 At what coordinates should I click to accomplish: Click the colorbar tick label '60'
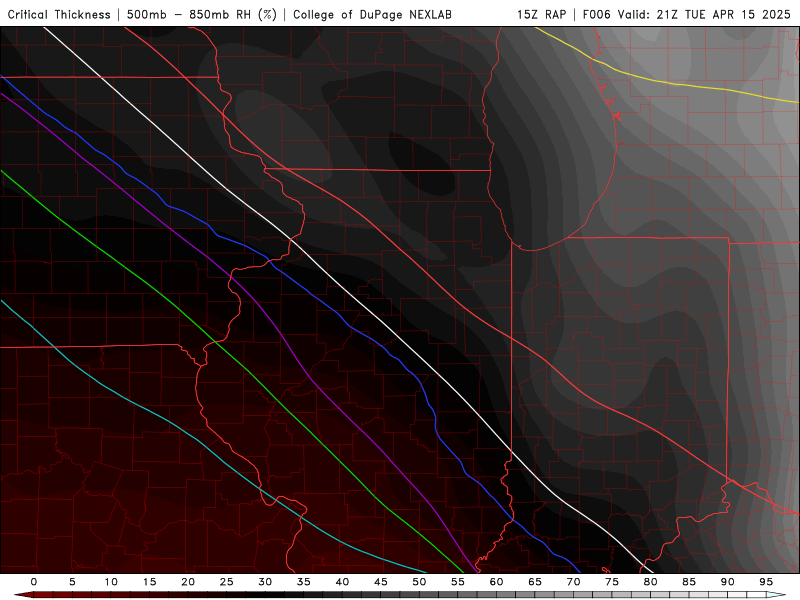496,582
